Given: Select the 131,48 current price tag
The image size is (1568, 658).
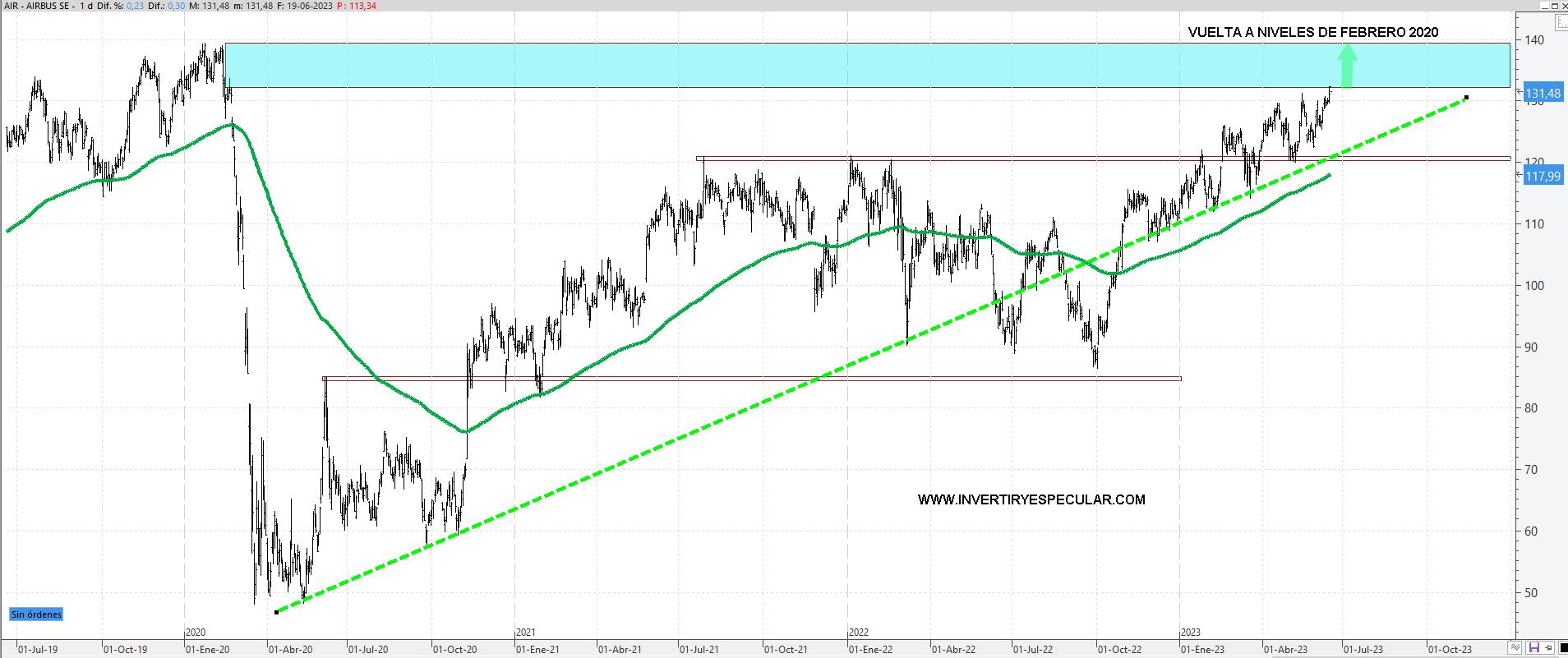Looking at the screenshot, I should click(1543, 94).
